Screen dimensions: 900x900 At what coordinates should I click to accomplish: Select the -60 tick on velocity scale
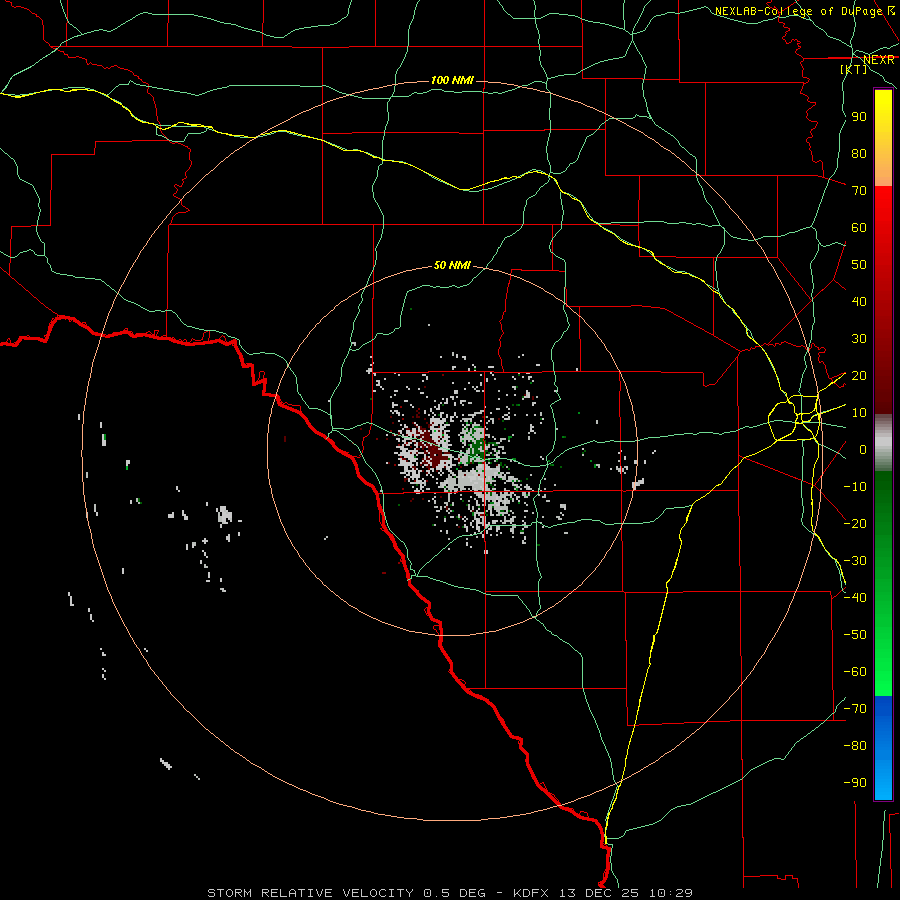click(x=855, y=672)
